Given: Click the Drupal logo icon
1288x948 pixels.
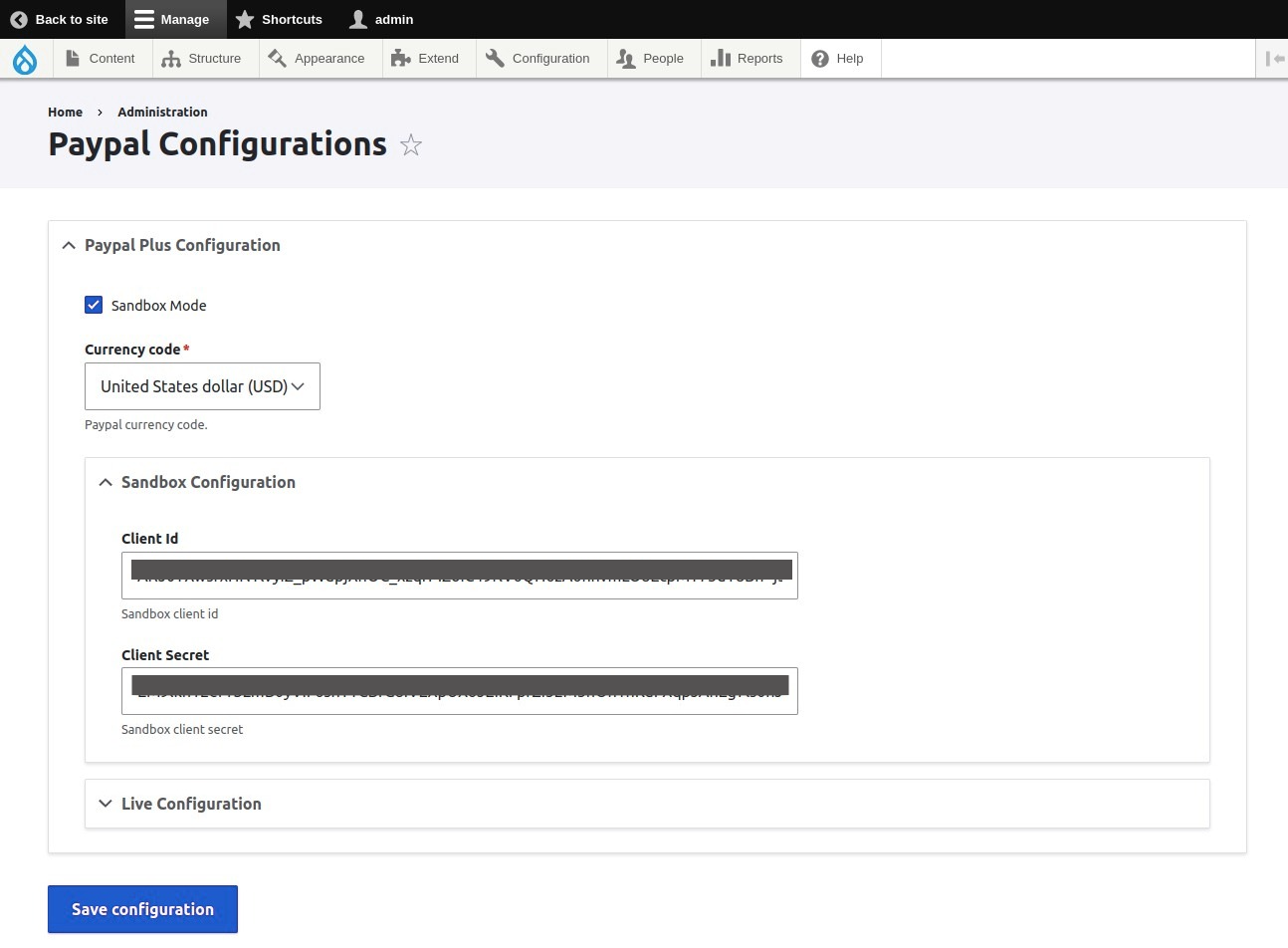Looking at the screenshot, I should (x=25, y=58).
